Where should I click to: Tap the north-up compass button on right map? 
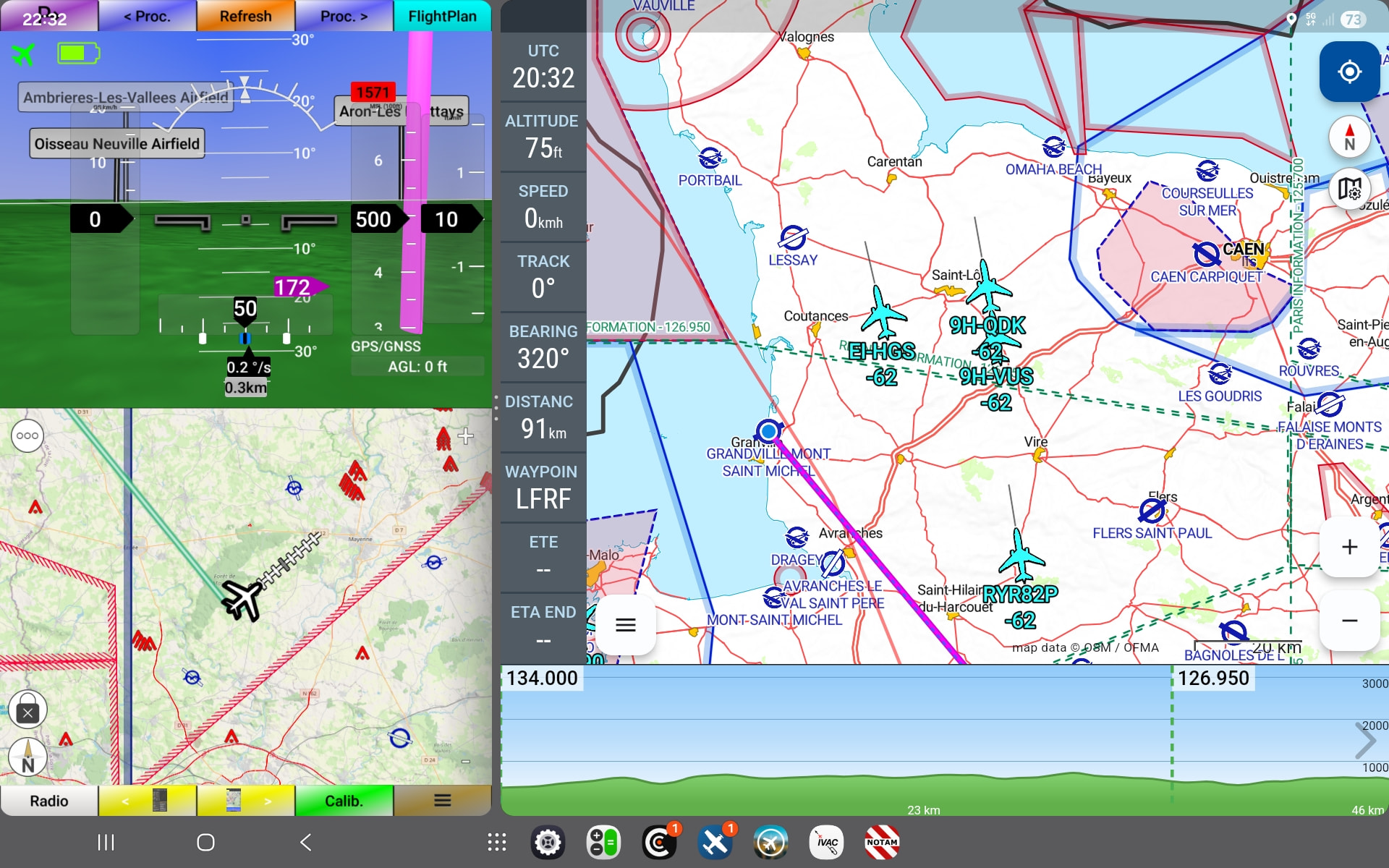coord(1348,137)
